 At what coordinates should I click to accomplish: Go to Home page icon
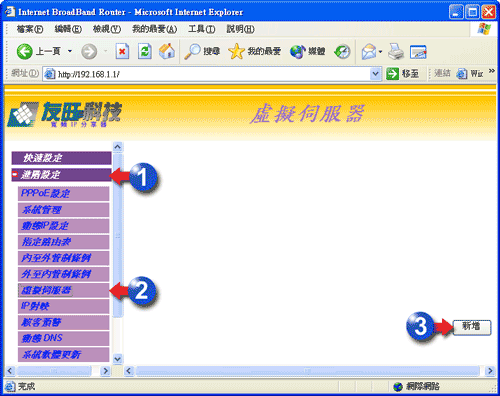pyautogui.click(x=167, y=51)
